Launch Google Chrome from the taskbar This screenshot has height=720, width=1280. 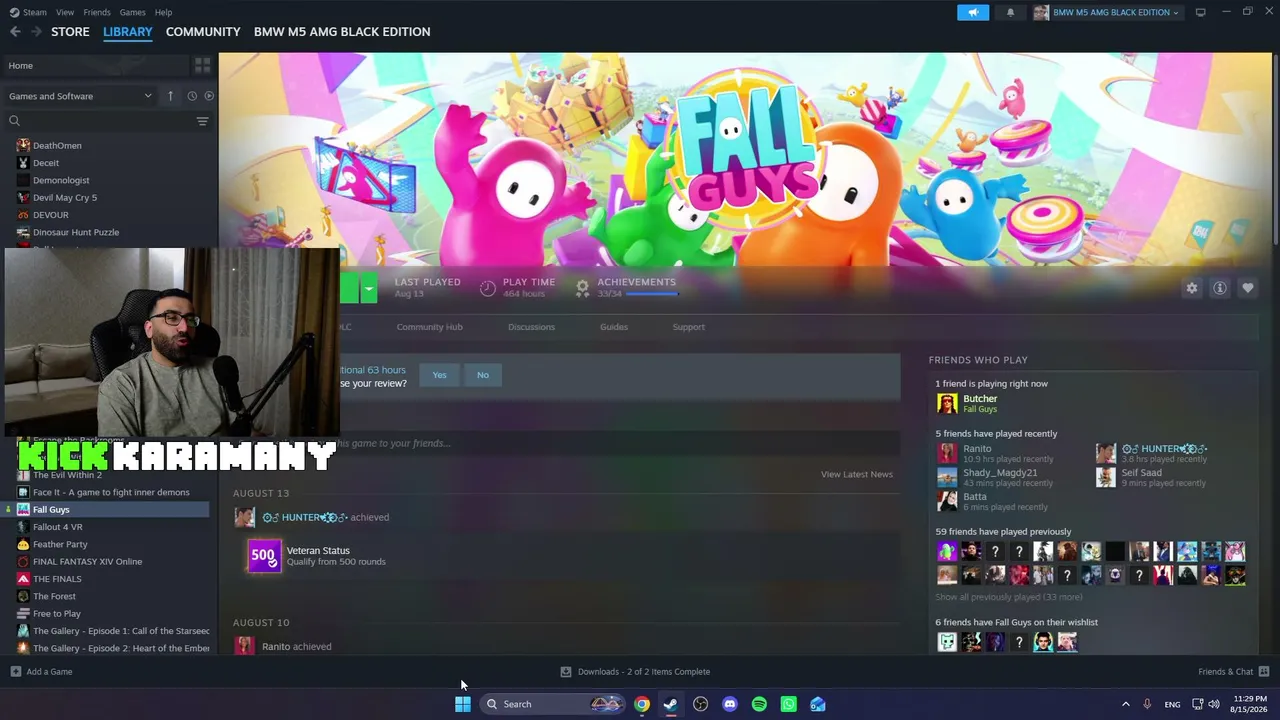click(642, 704)
